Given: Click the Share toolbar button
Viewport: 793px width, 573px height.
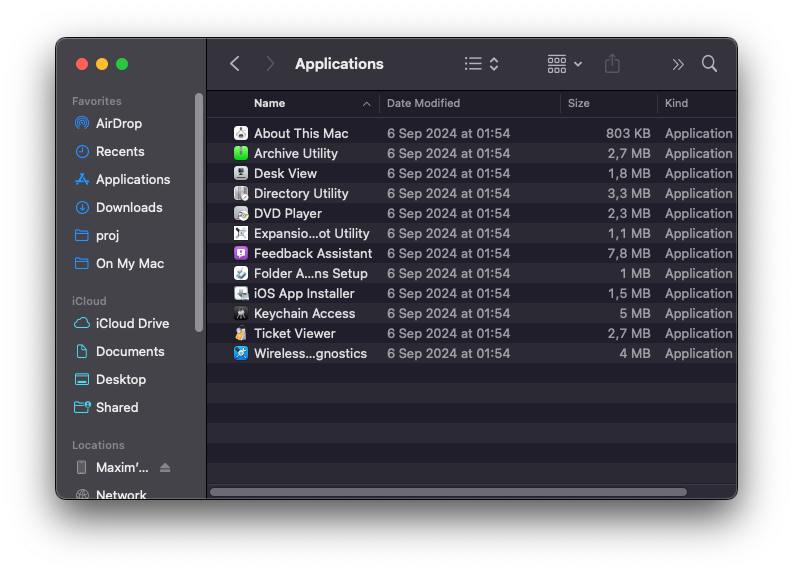Looking at the screenshot, I should click(612, 64).
